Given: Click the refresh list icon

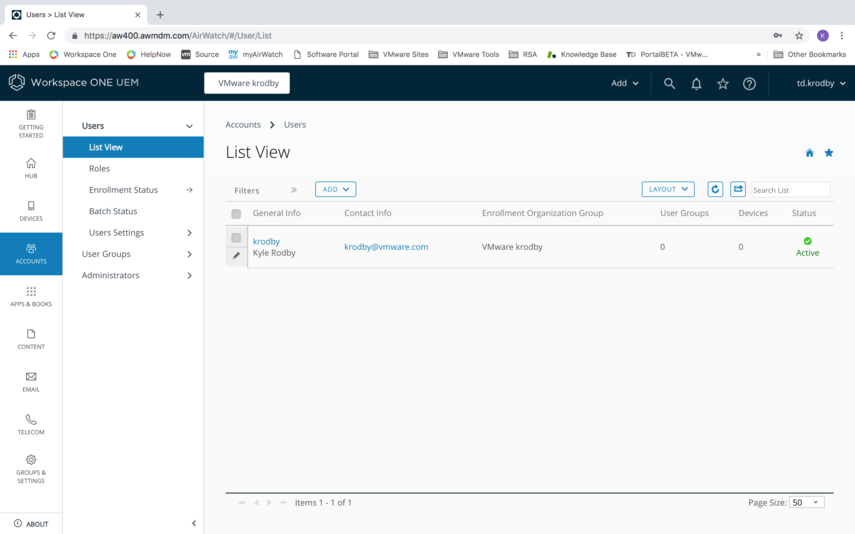Looking at the screenshot, I should (715, 189).
